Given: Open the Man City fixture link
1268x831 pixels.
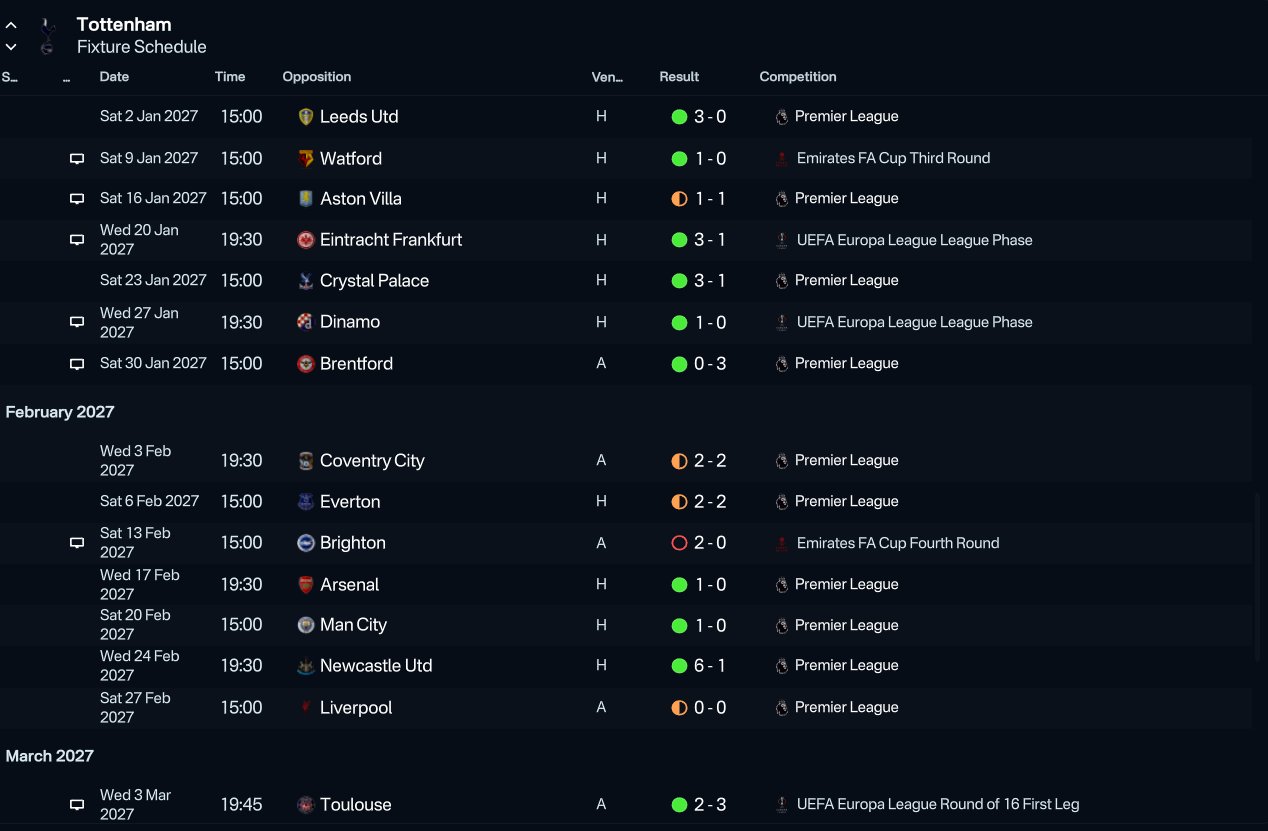Looking at the screenshot, I should point(353,625).
